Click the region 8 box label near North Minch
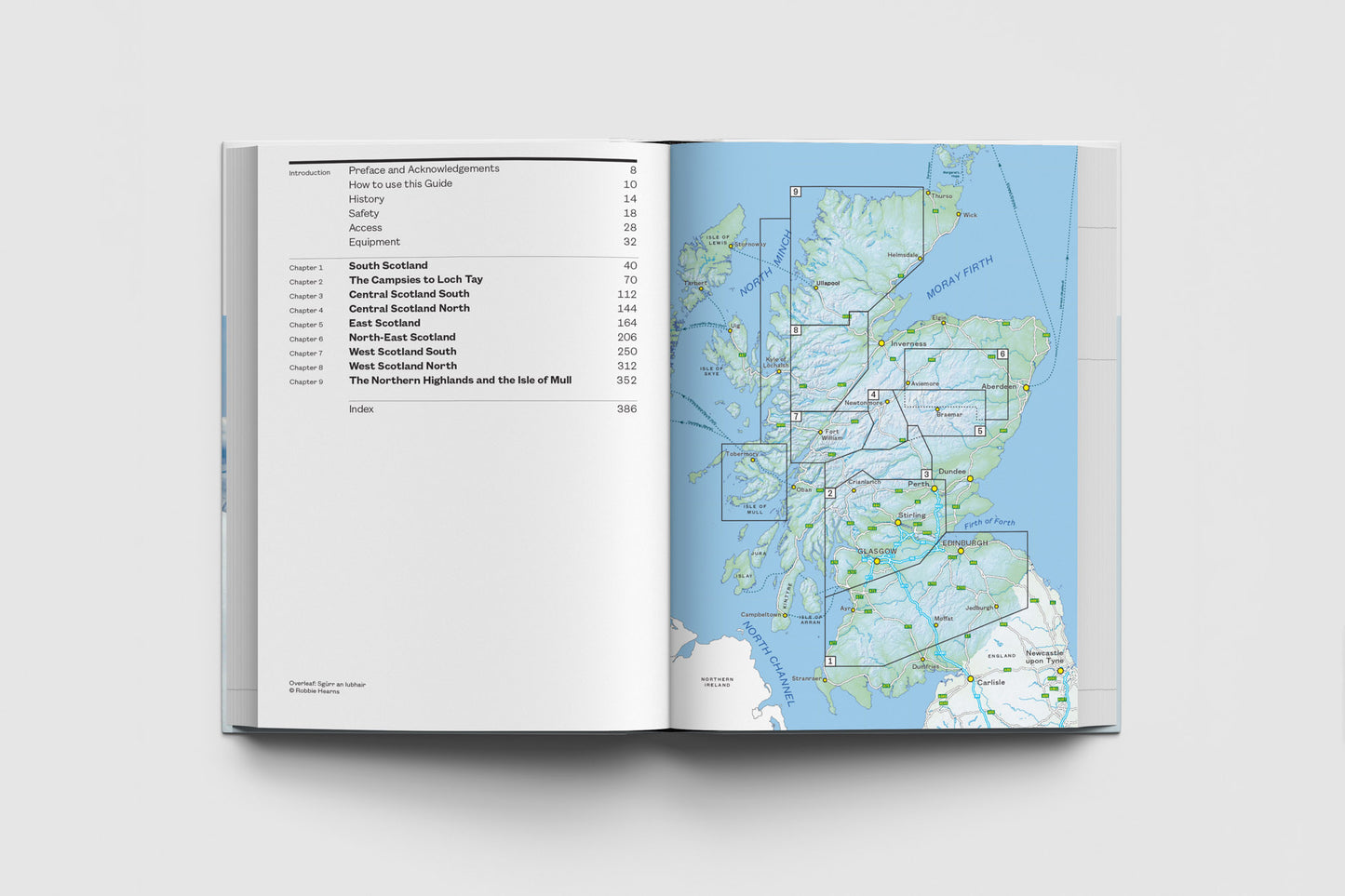 coord(796,329)
